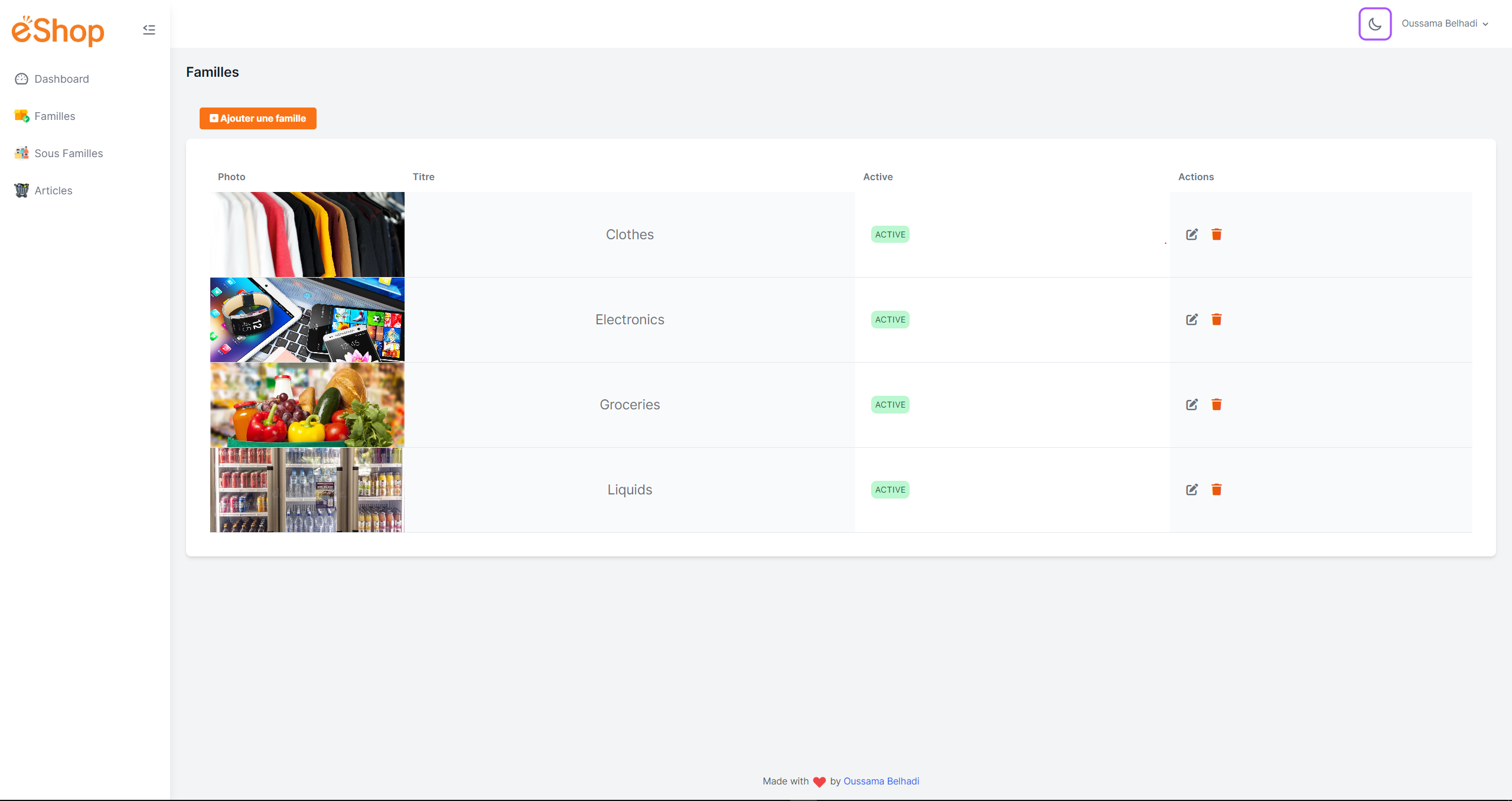Select Dashboard in the sidebar navigation

[x=61, y=79]
